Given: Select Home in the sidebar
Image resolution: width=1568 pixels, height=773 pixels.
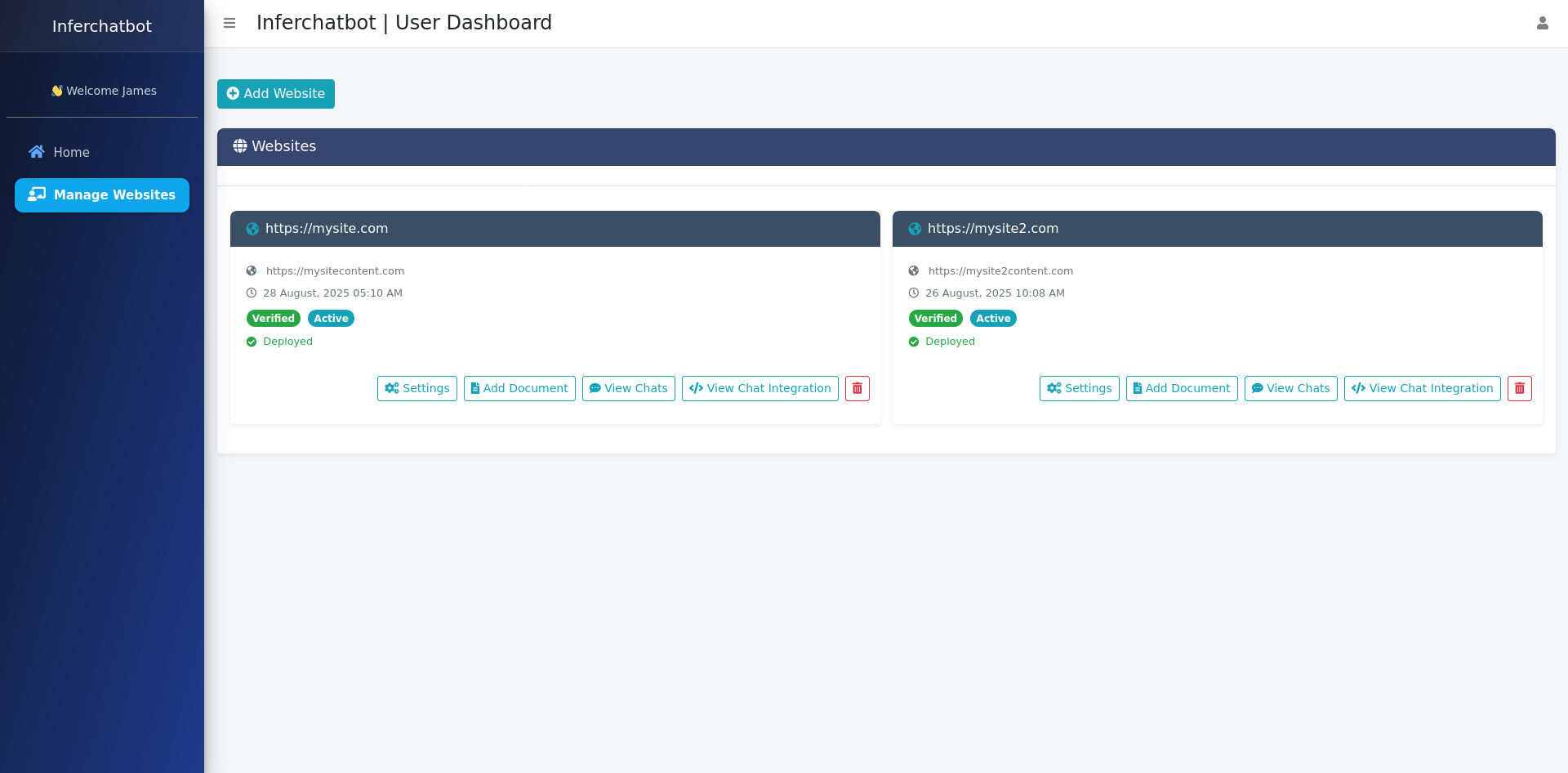Looking at the screenshot, I should 71,152.
